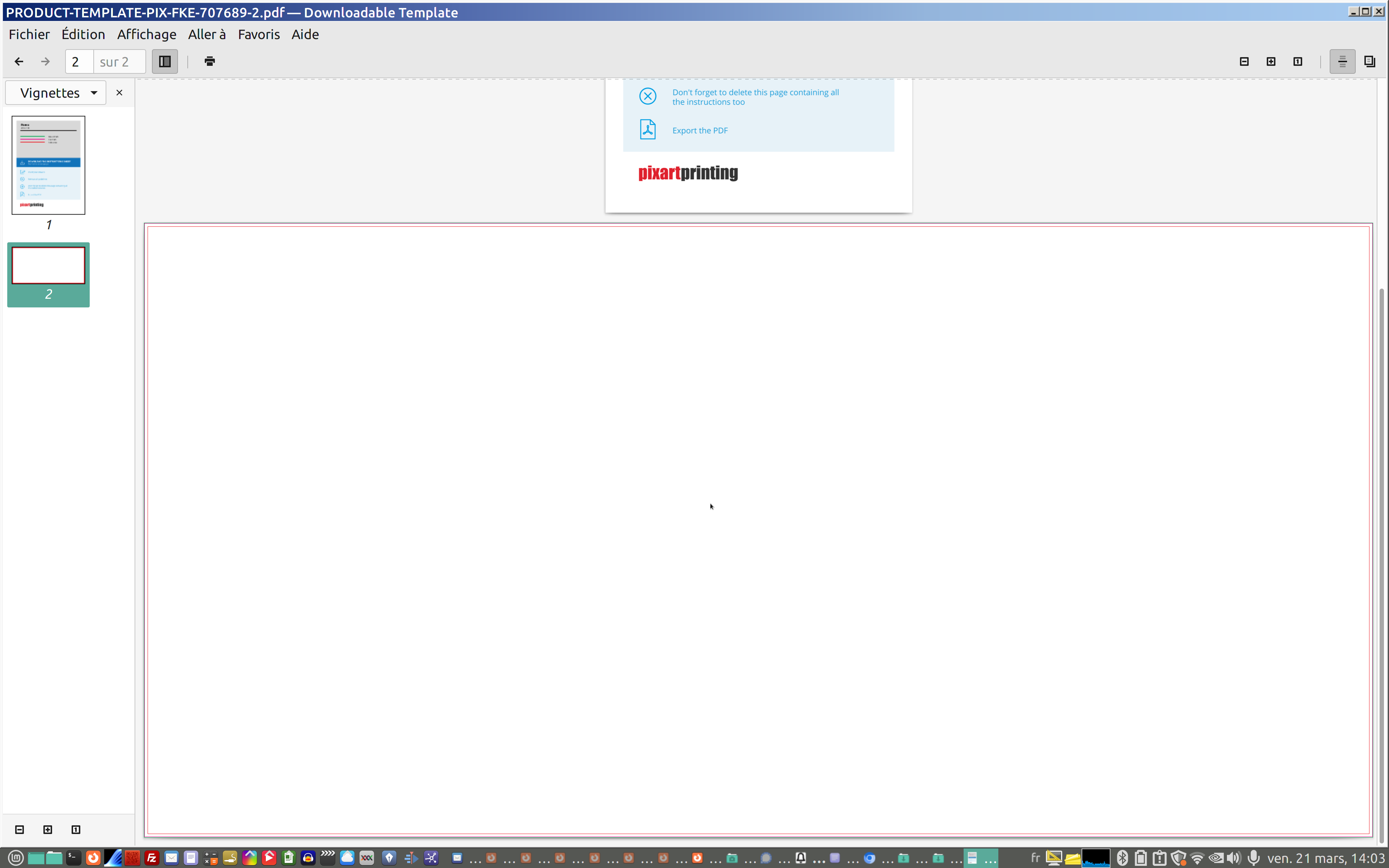This screenshot has height=868, width=1389.
Task: Go to the previous page with back arrow
Action: pos(19,61)
